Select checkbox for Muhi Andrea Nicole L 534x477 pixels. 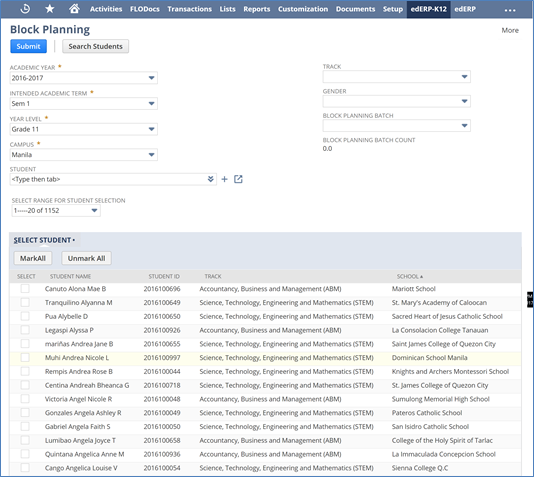click(25, 357)
